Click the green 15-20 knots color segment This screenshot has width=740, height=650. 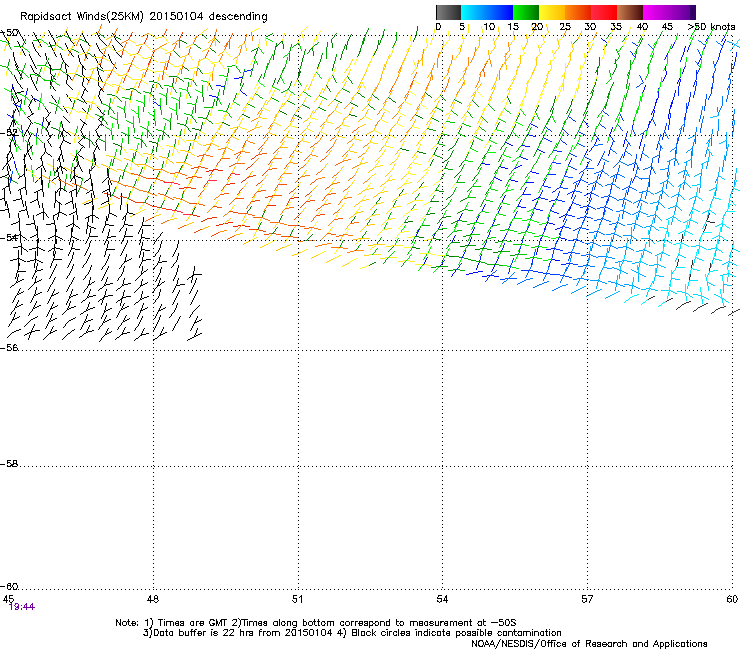pyautogui.click(x=526, y=12)
